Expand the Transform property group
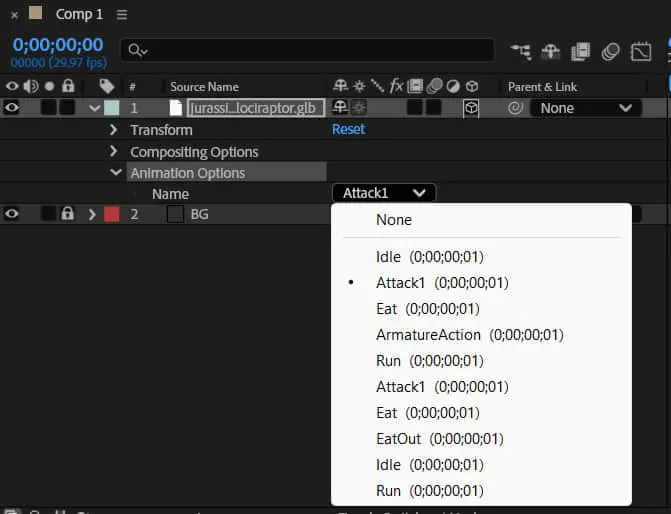671x514 pixels. point(114,130)
